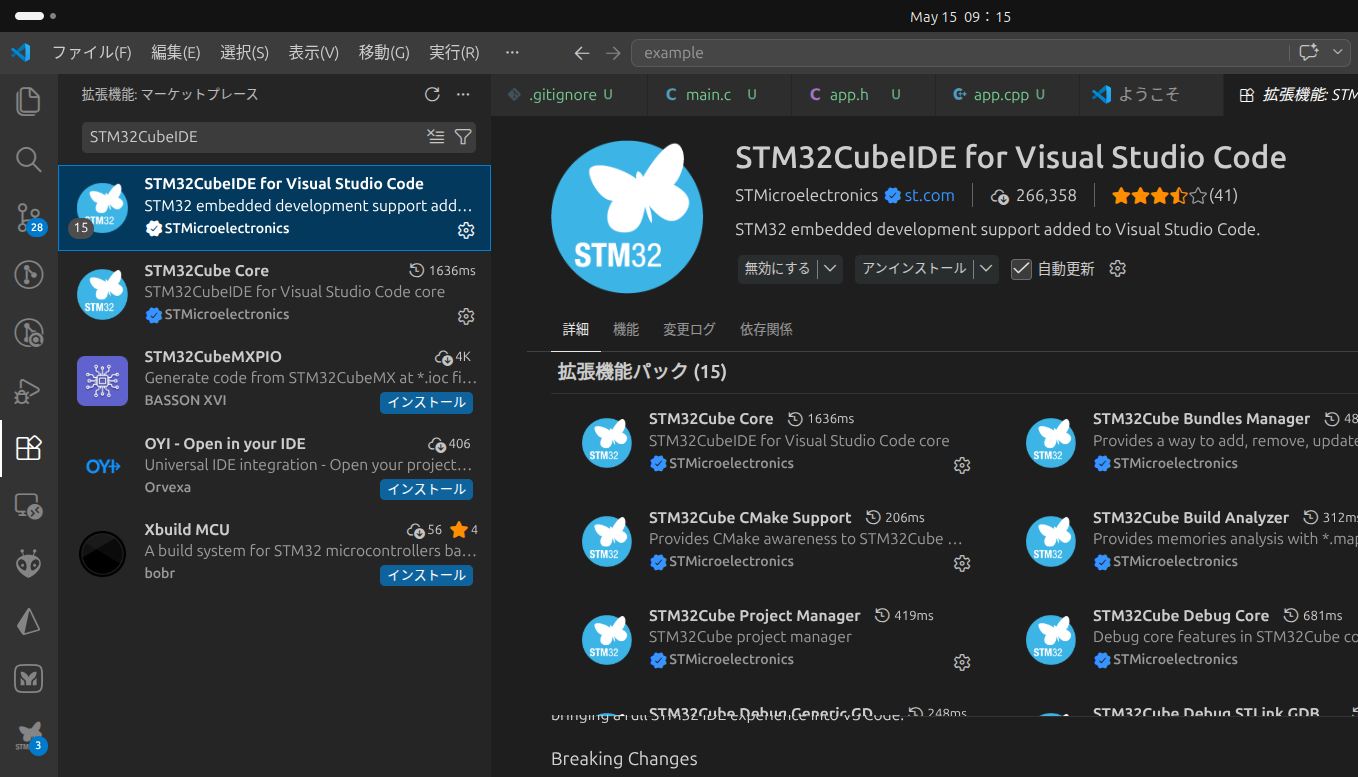This screenshot has height=777, width=1358.
Task: Open the Explorer view in activity bar
Action: coord(28,100)
